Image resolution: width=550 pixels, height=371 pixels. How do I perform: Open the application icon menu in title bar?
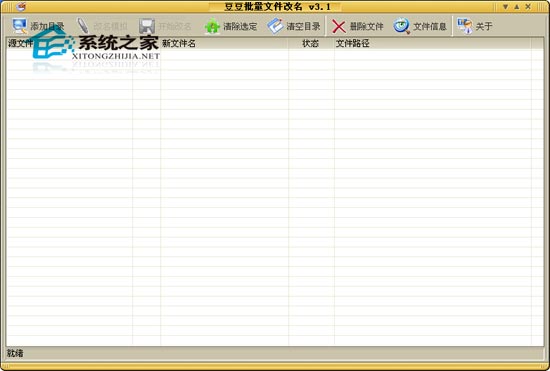tap(21, 7)
